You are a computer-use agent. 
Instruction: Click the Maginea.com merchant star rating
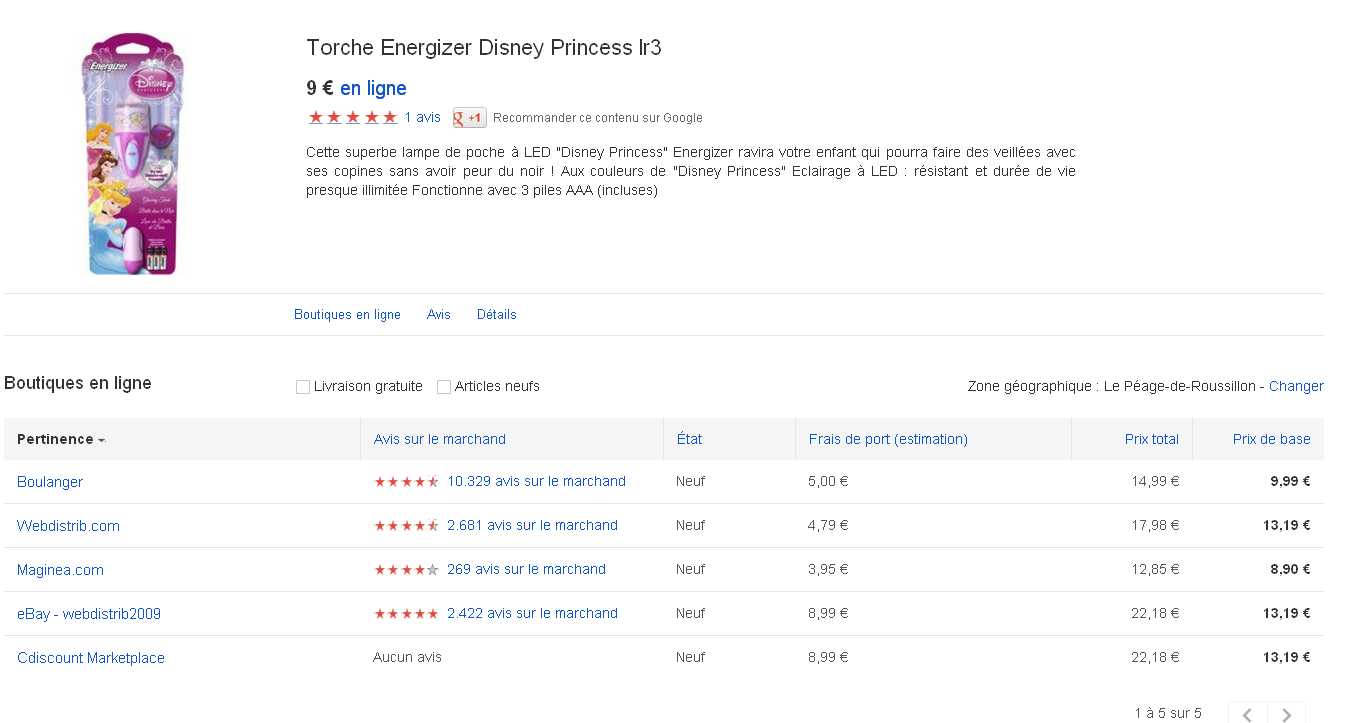point(406,570)
